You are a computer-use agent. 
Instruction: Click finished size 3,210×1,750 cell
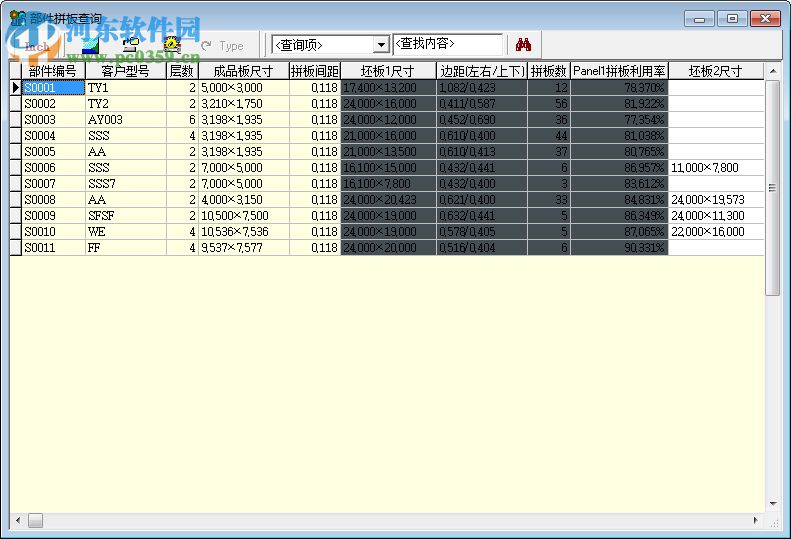pyautogui.click(x=244, y=103)
